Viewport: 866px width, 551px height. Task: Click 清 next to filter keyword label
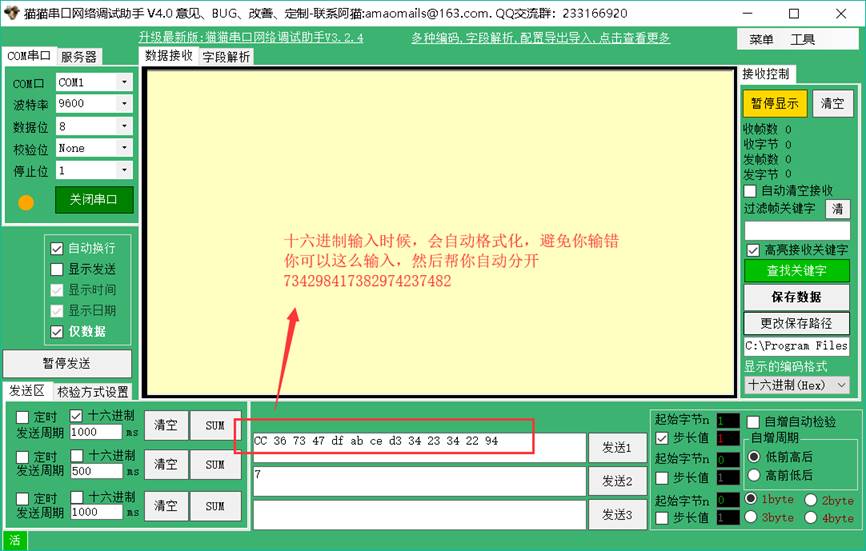click(838, 209)
